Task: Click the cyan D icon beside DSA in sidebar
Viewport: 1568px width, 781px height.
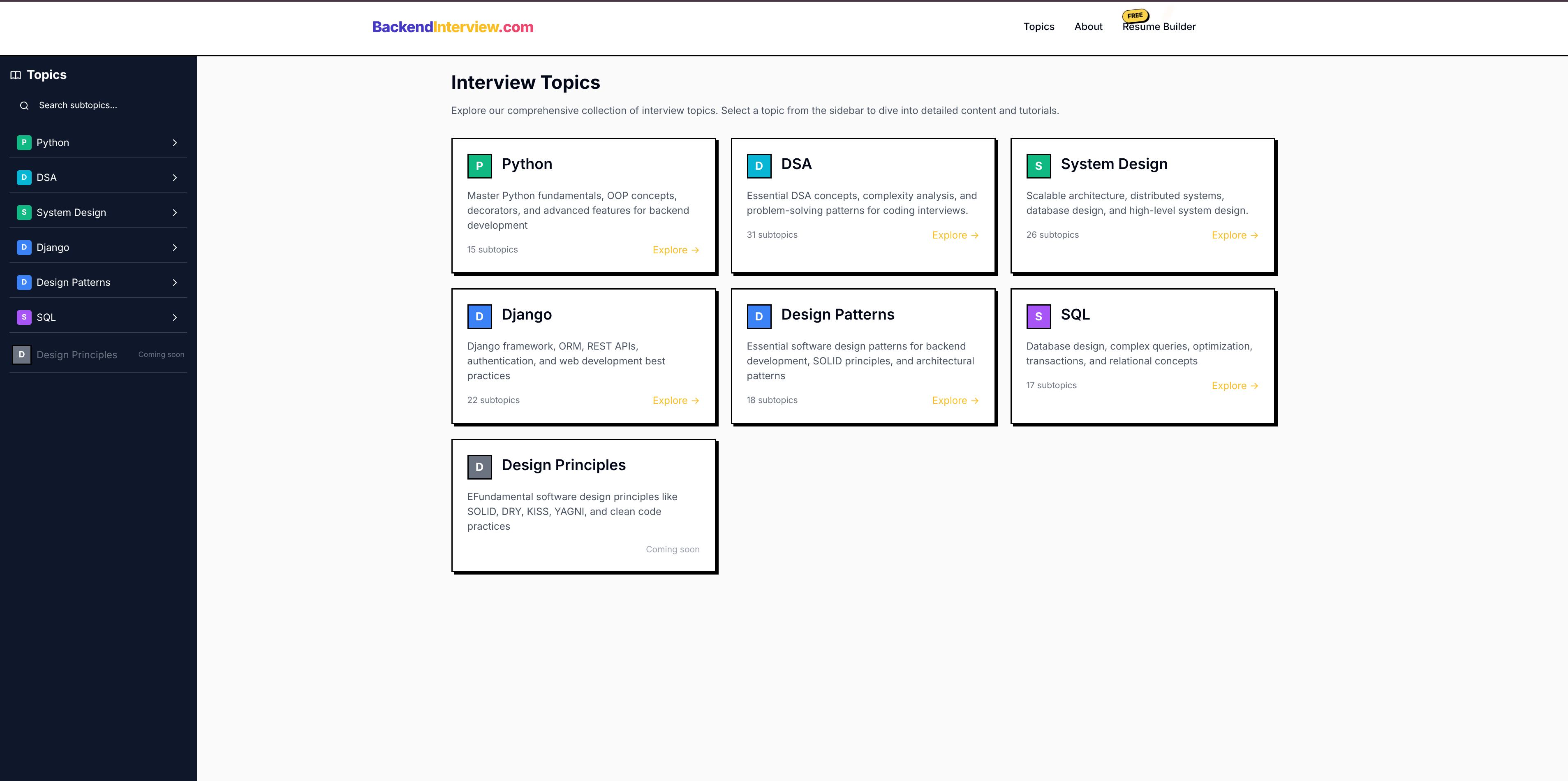Action: click(x=24, y=177)
